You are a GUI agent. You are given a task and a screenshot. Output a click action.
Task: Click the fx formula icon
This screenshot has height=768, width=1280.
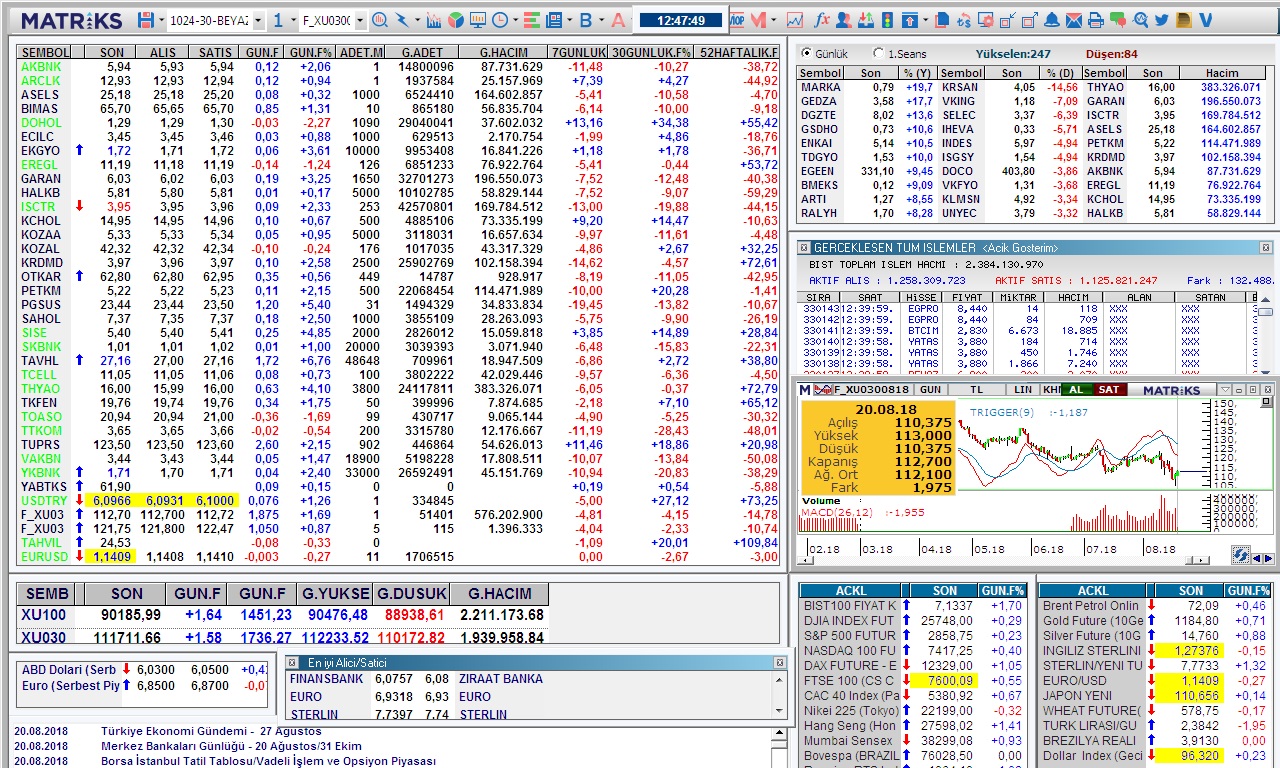pyautogui.click(x=821, y=20)
